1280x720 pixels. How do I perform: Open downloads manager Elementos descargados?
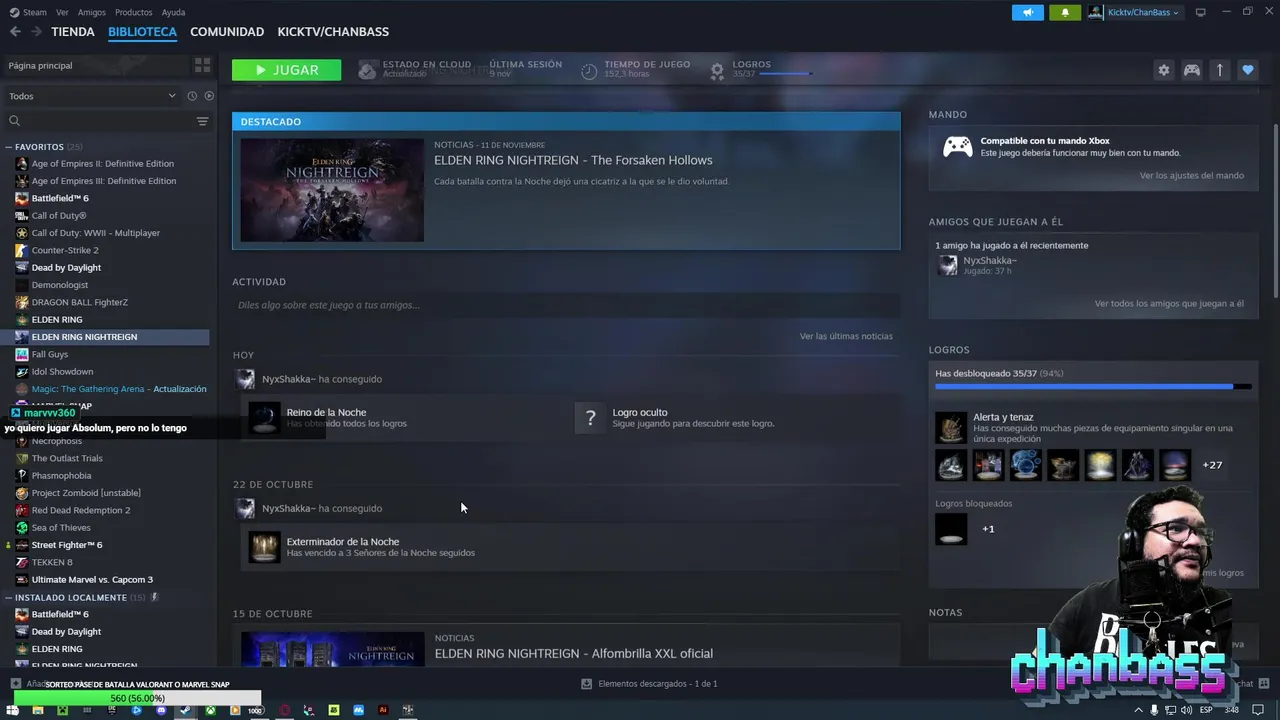point(649,684)
